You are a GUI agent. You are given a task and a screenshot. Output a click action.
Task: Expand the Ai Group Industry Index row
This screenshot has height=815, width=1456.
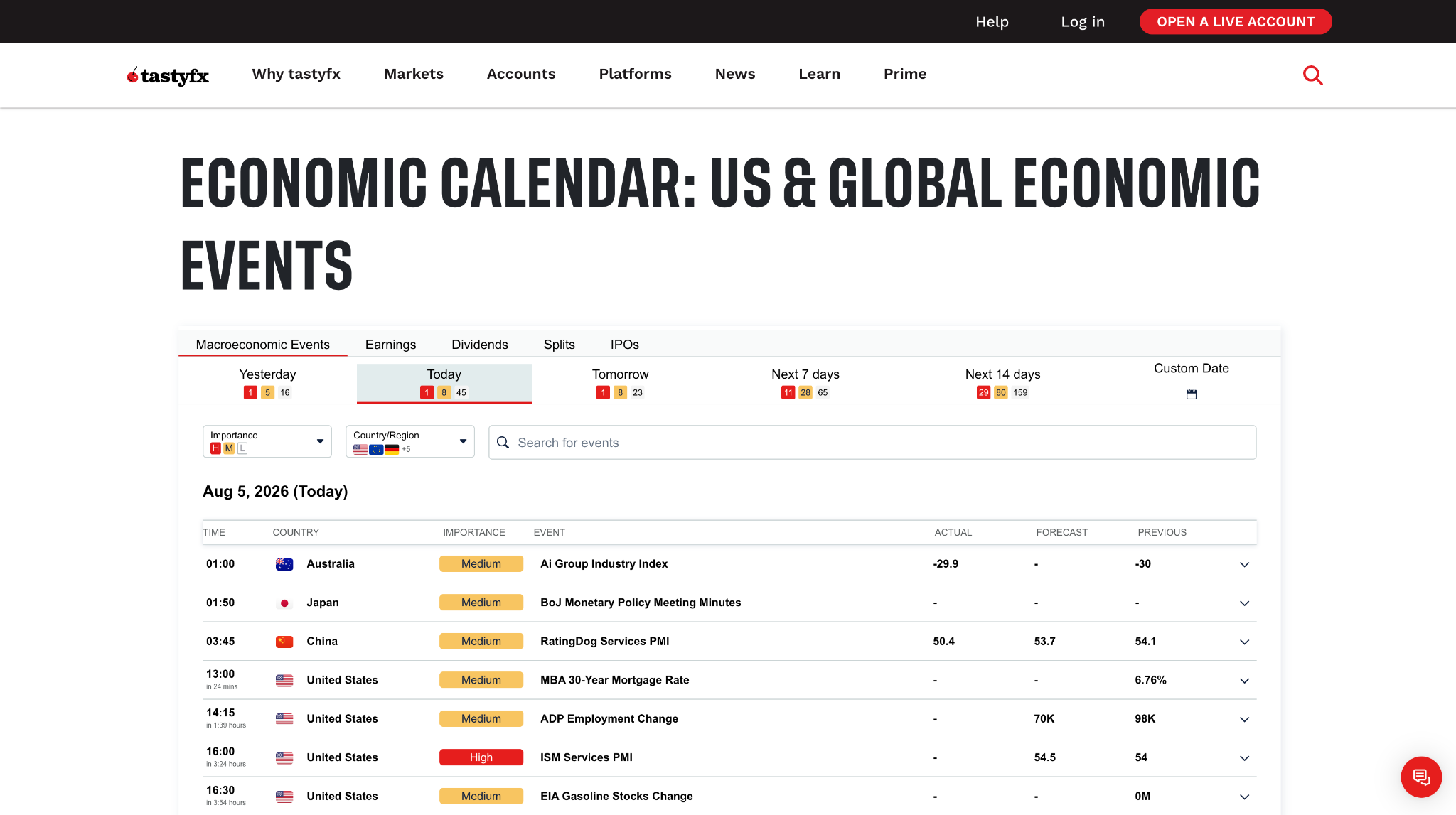pos(1244,564)
